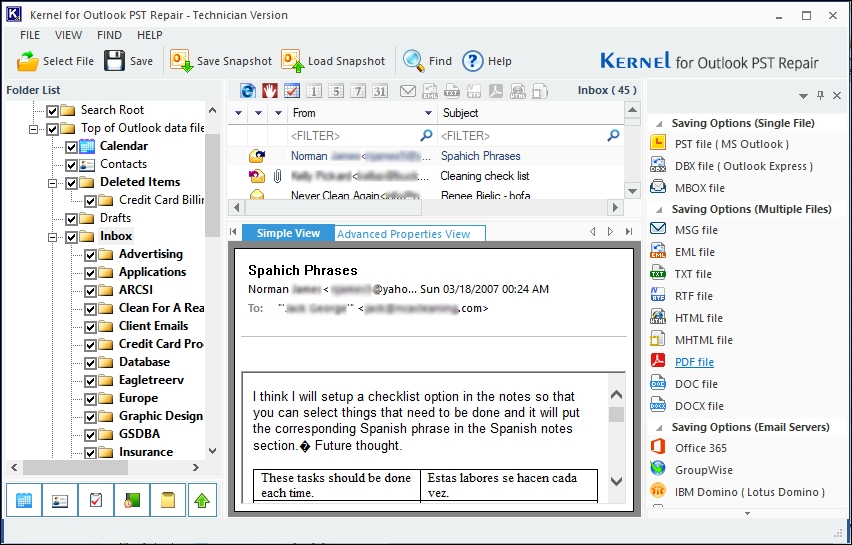Choose the MSG file option
852x545 pixels.
(x=696, y=230)
